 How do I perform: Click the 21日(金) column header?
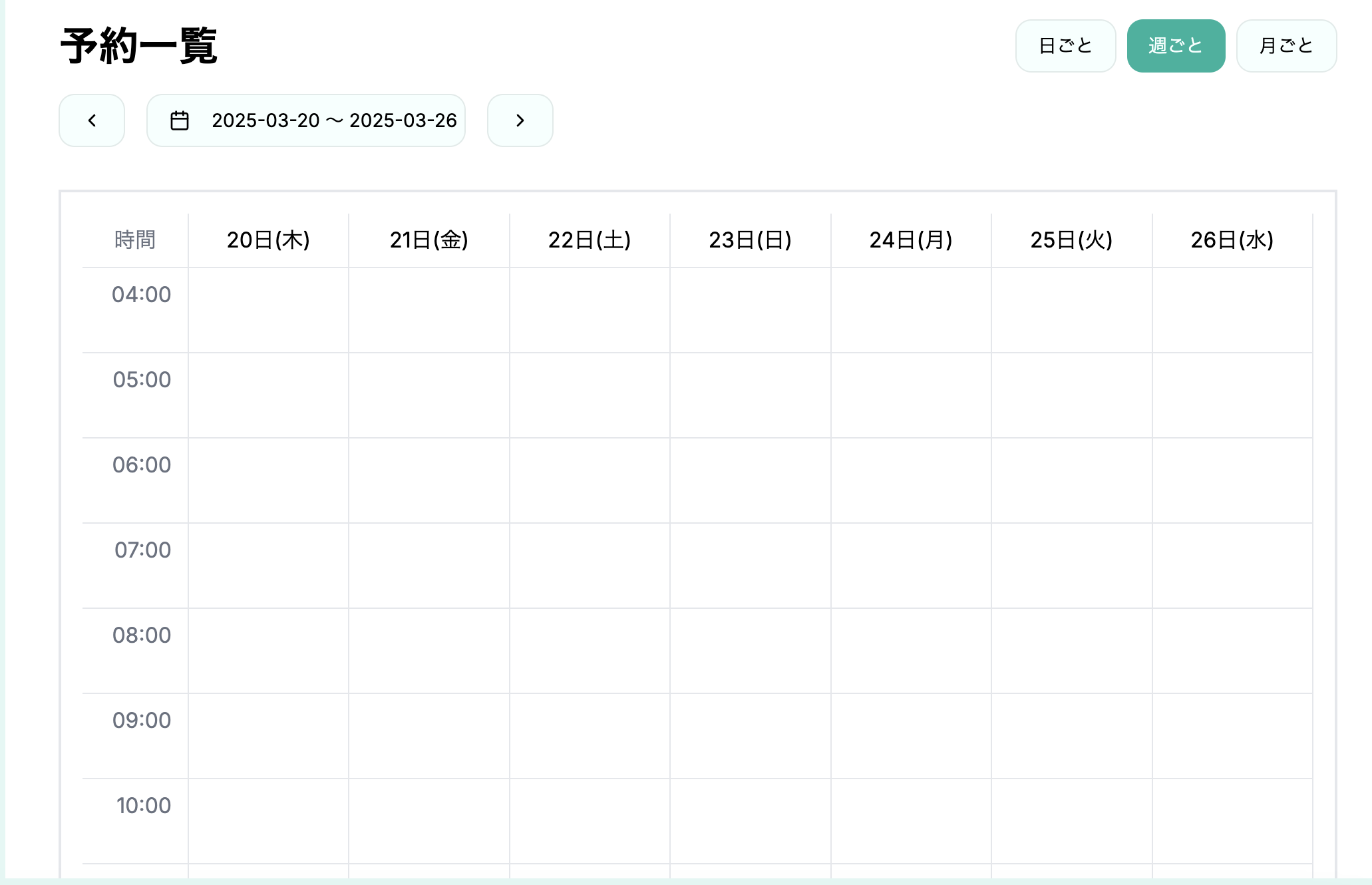(x=429, y=240)
